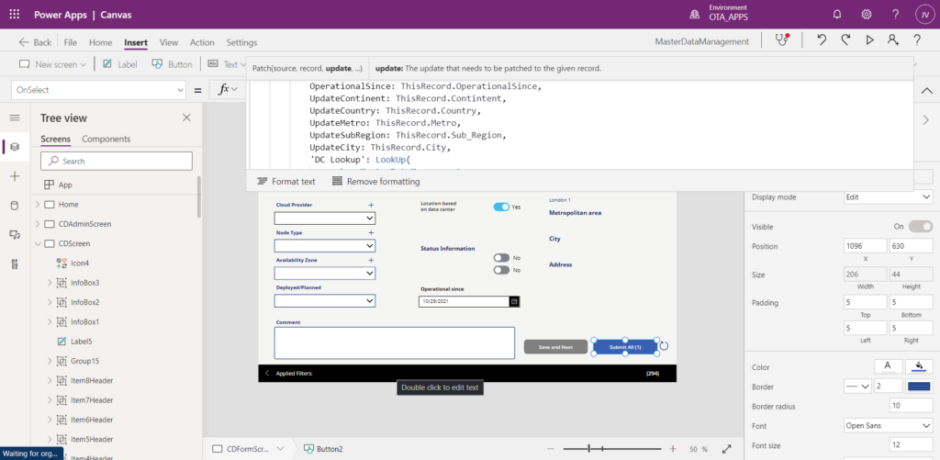Viewport: 940px width, 460px height.
Task: Open Advanced tools icon in left rail
Action: point(14,264)
